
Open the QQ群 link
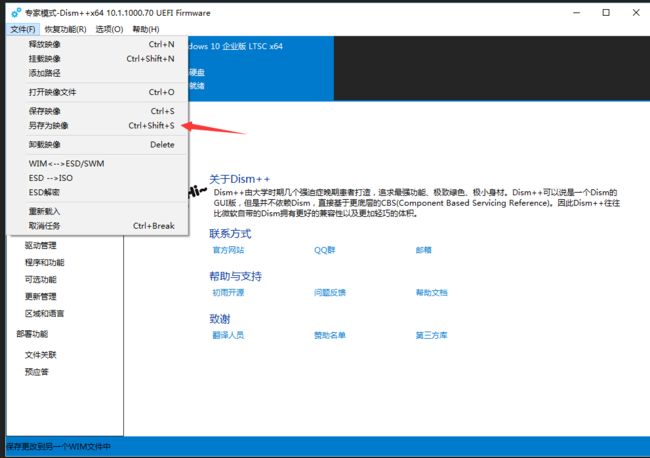(x=325, y=250)
